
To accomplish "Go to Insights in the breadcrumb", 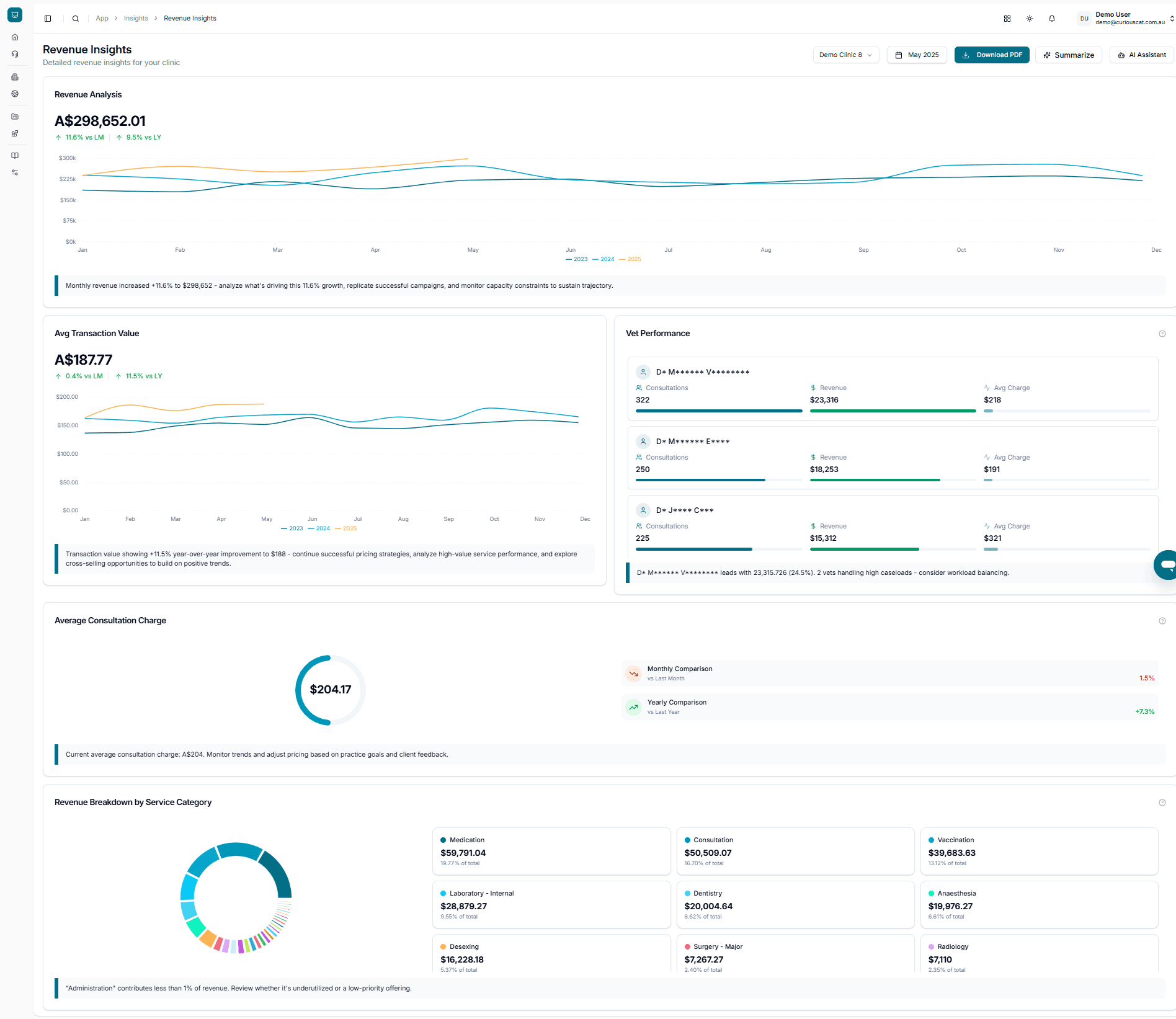I will 136,19.
